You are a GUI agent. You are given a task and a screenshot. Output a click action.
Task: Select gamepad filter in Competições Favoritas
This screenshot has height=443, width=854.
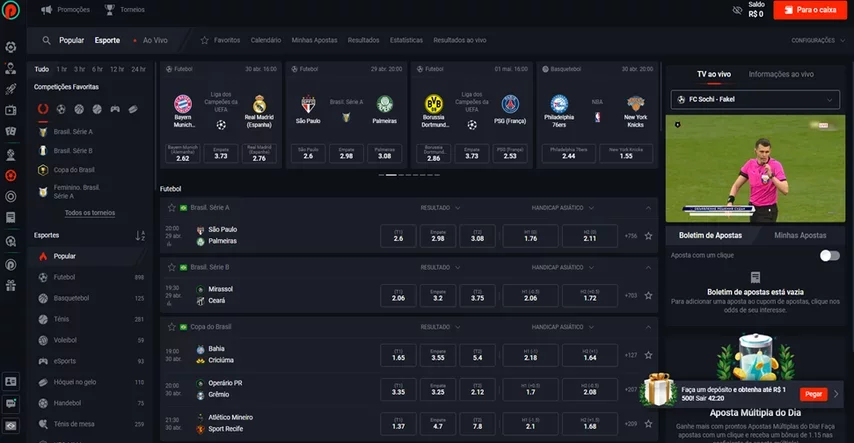coord(115,109)
